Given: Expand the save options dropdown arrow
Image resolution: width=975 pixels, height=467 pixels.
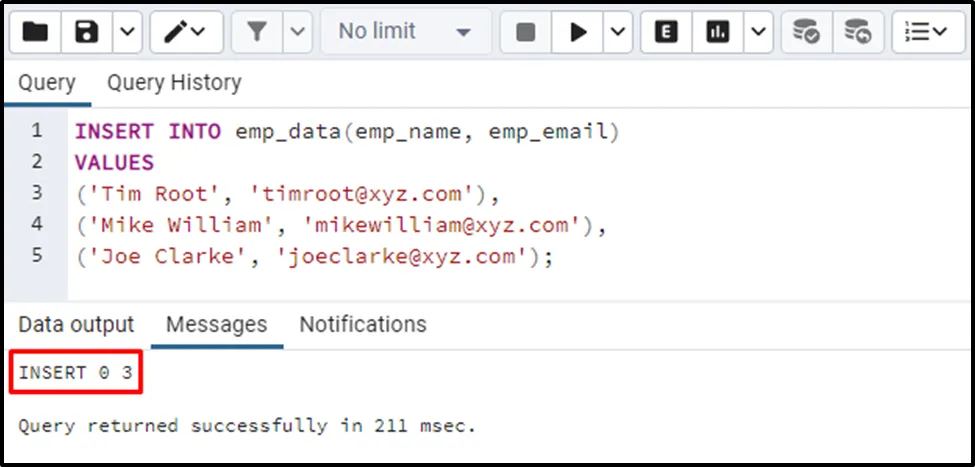Looking at the screenshot, I should (x=126, y=32).
